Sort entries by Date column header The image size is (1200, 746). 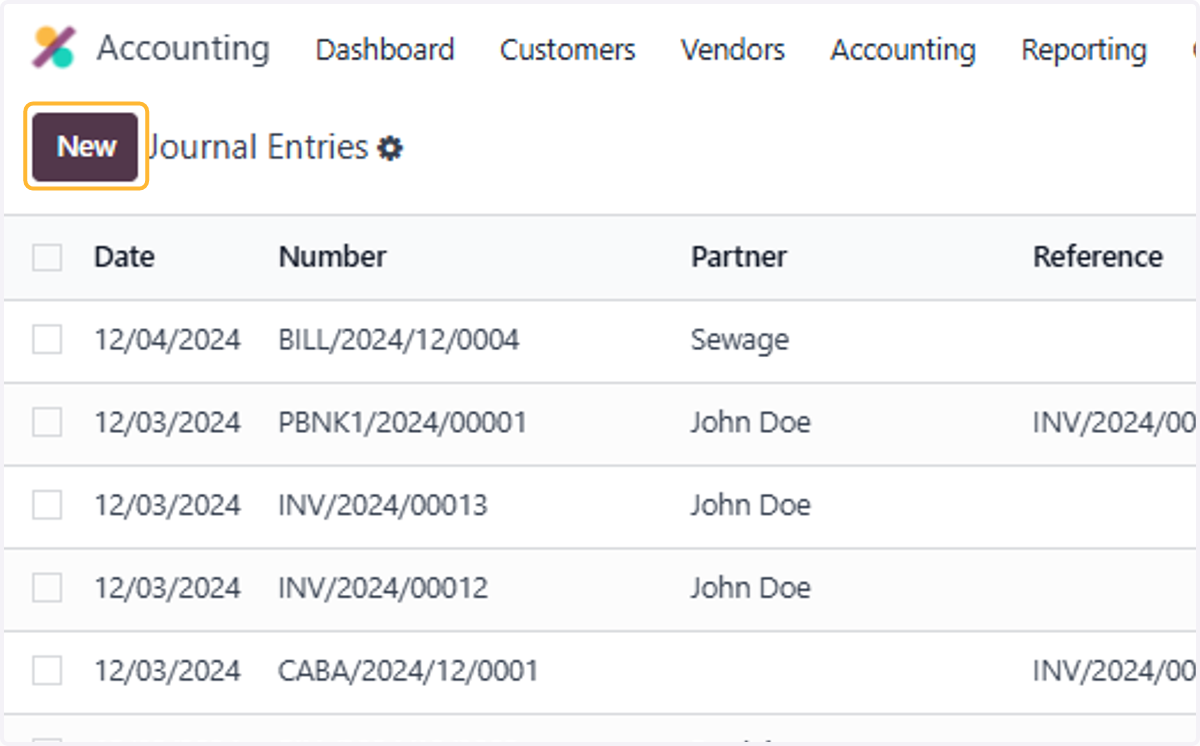[x=124, y=257]
